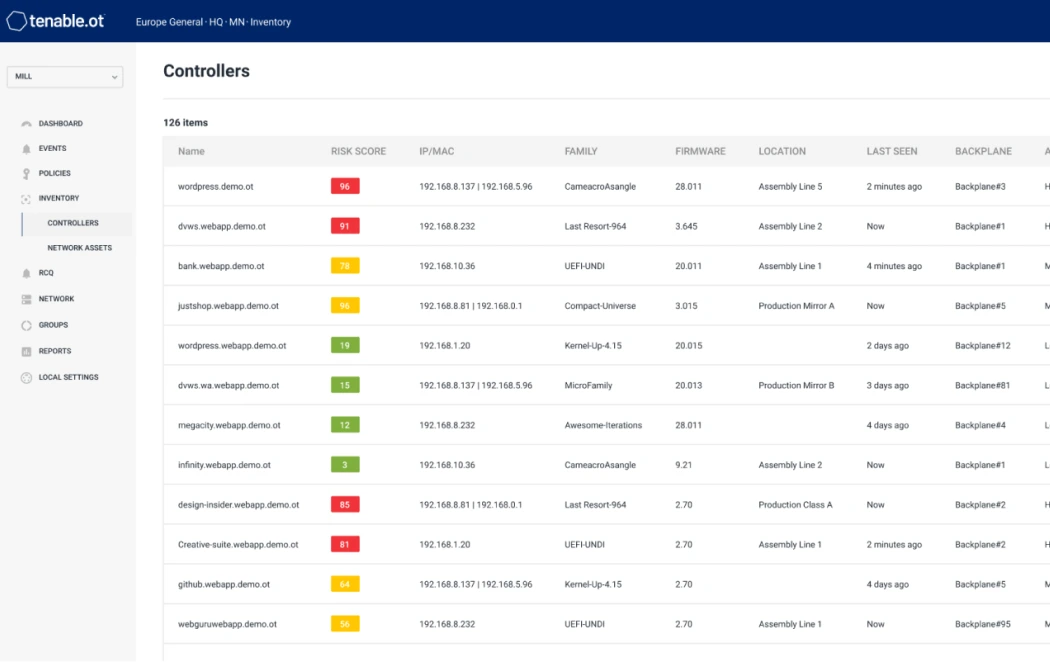Screen dimensions: 1050x662
Task: Sort by the Firmware column header
Action: 700,151
